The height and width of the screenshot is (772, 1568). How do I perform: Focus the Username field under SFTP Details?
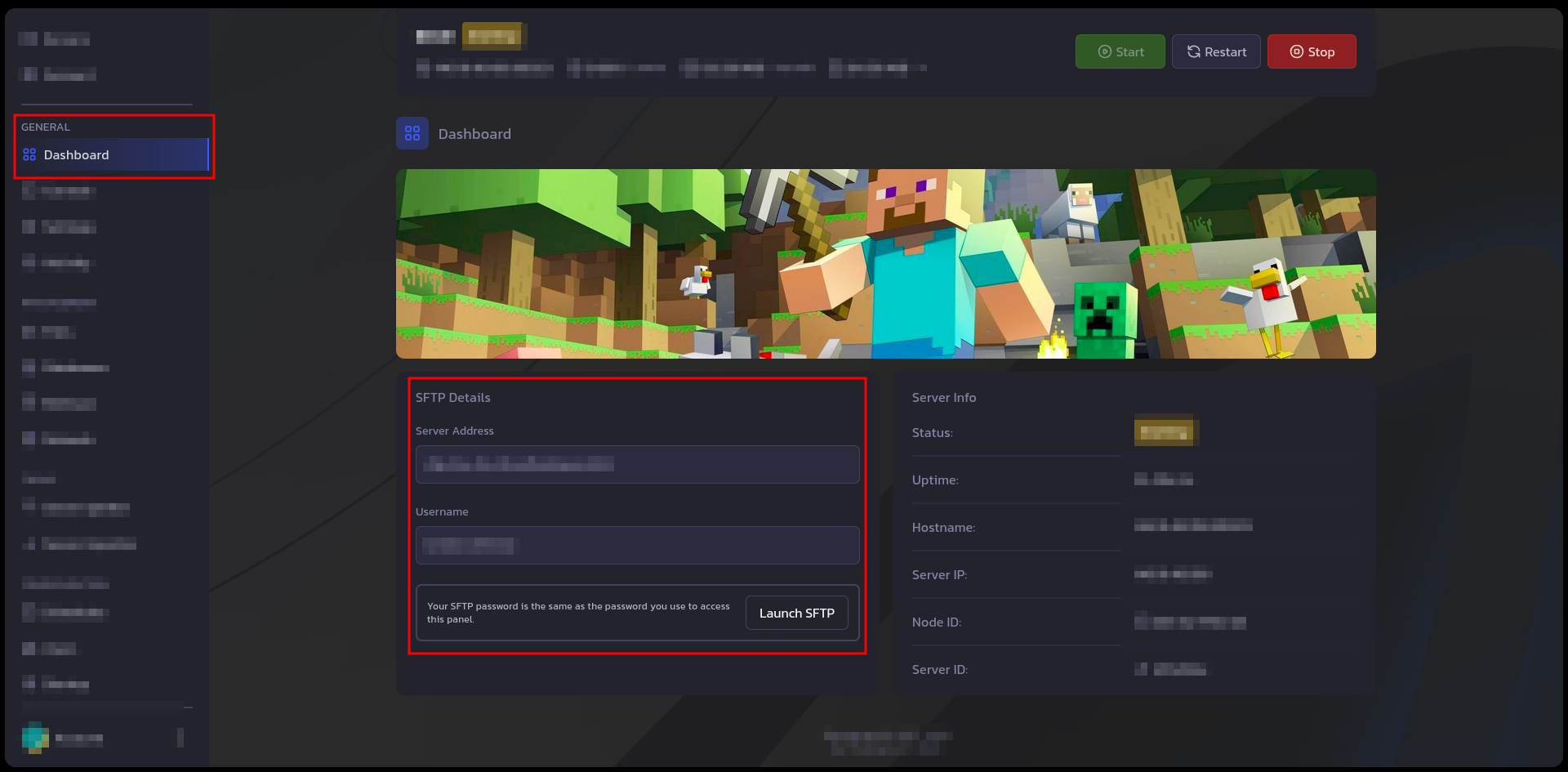coord(637,545)
